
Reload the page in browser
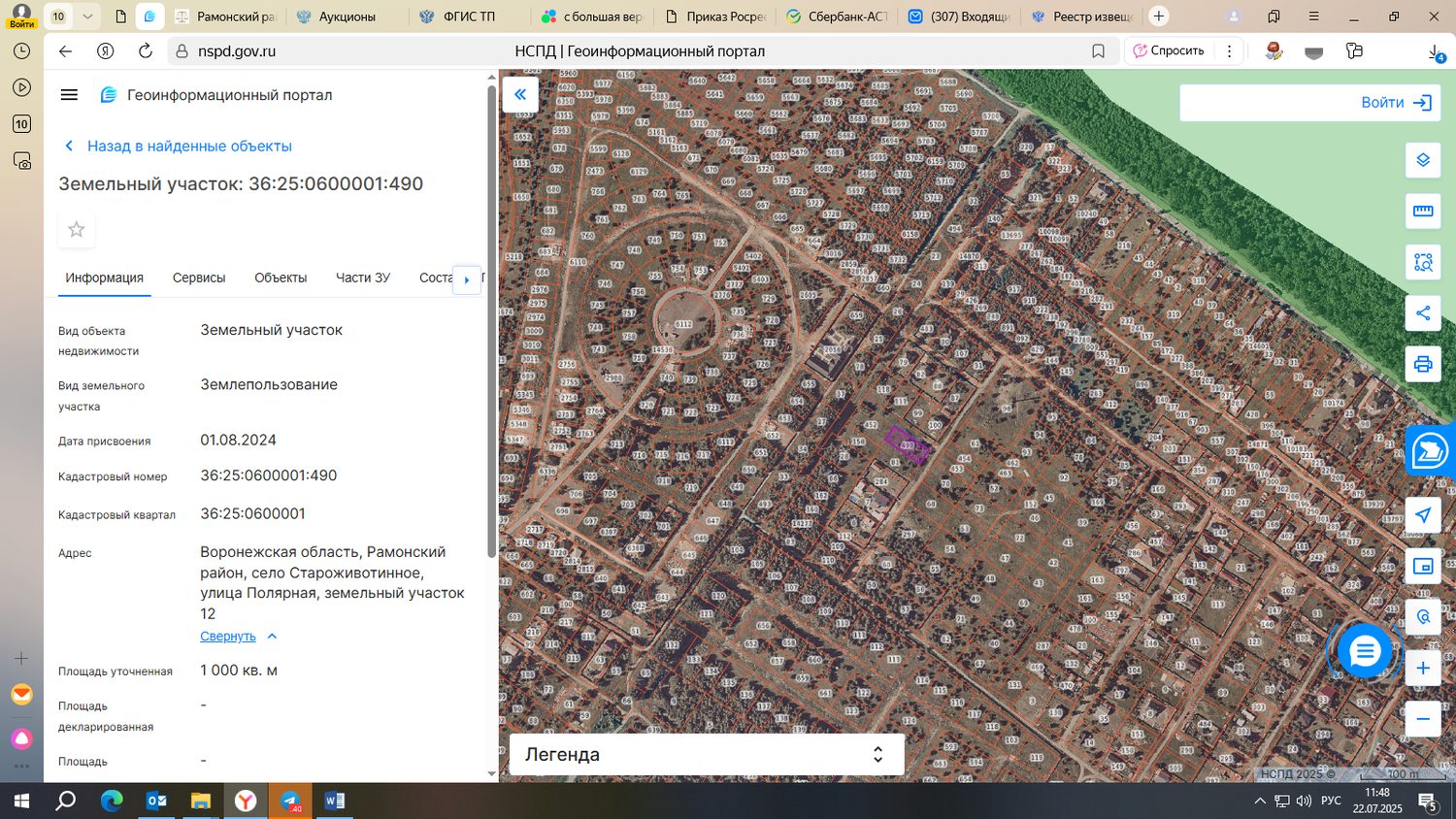coord(146,51)
